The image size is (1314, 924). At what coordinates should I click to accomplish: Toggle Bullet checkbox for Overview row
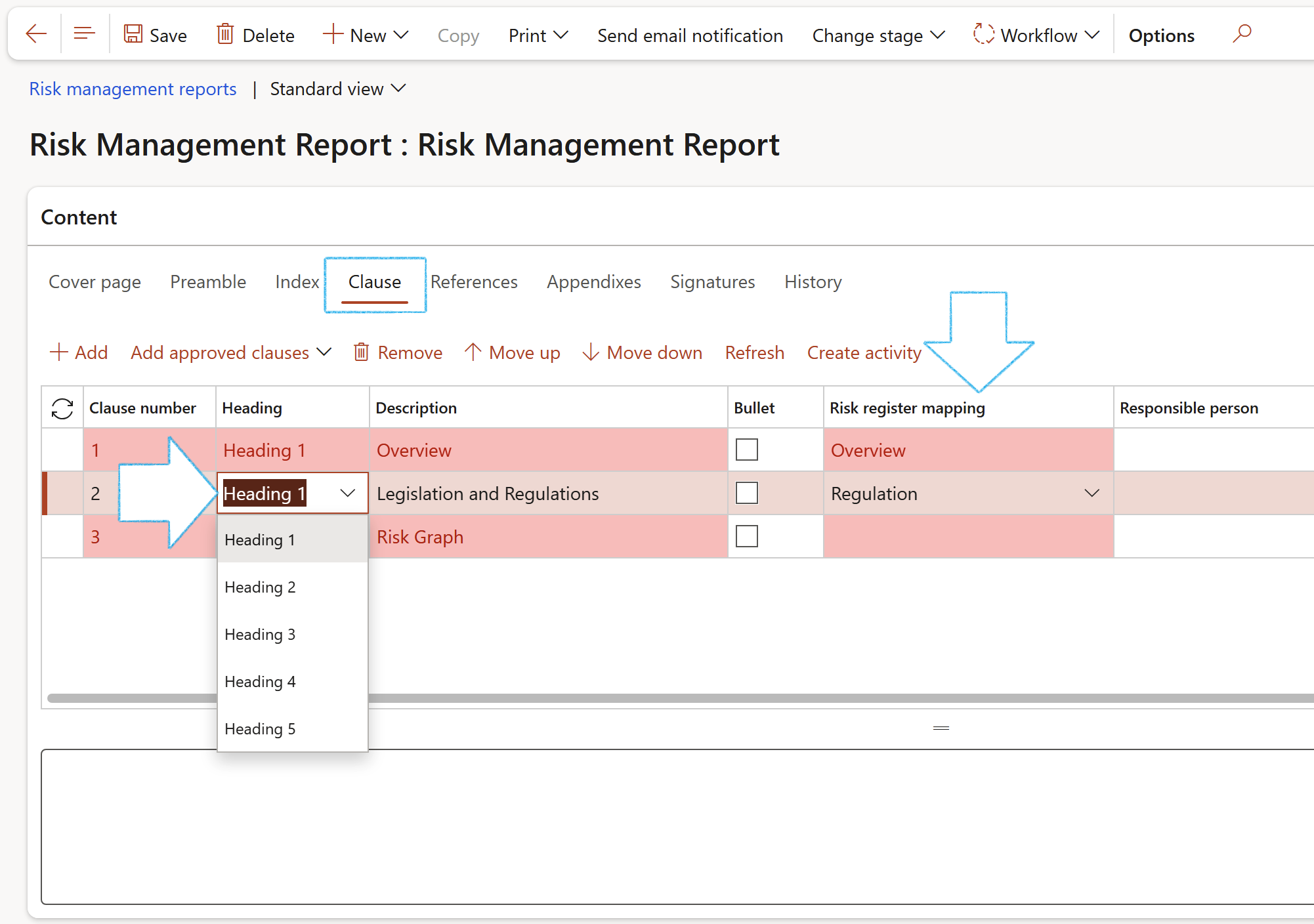pyautogui.click(x=747, y=450)
